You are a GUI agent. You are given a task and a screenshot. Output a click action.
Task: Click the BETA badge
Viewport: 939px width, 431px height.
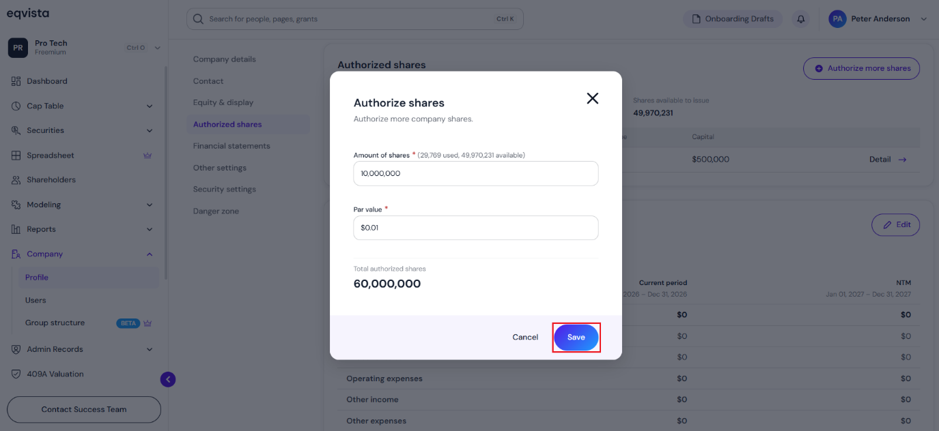pos(128,323)
